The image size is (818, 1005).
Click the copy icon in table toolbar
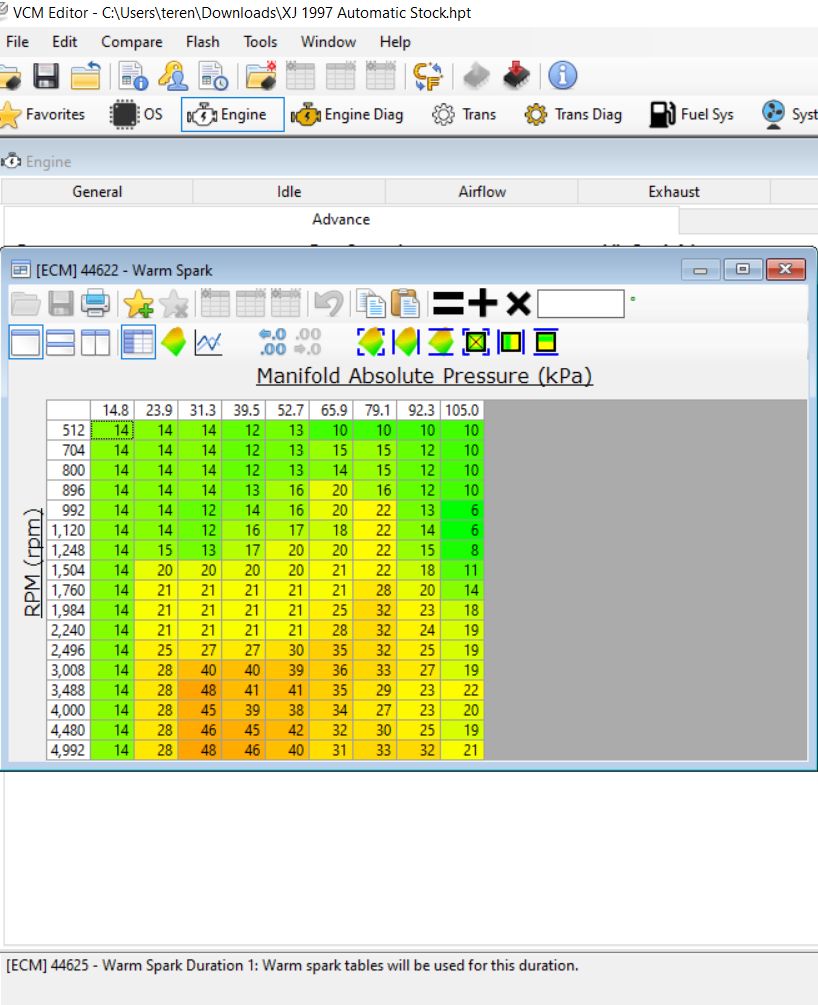(x=372, y=303)
